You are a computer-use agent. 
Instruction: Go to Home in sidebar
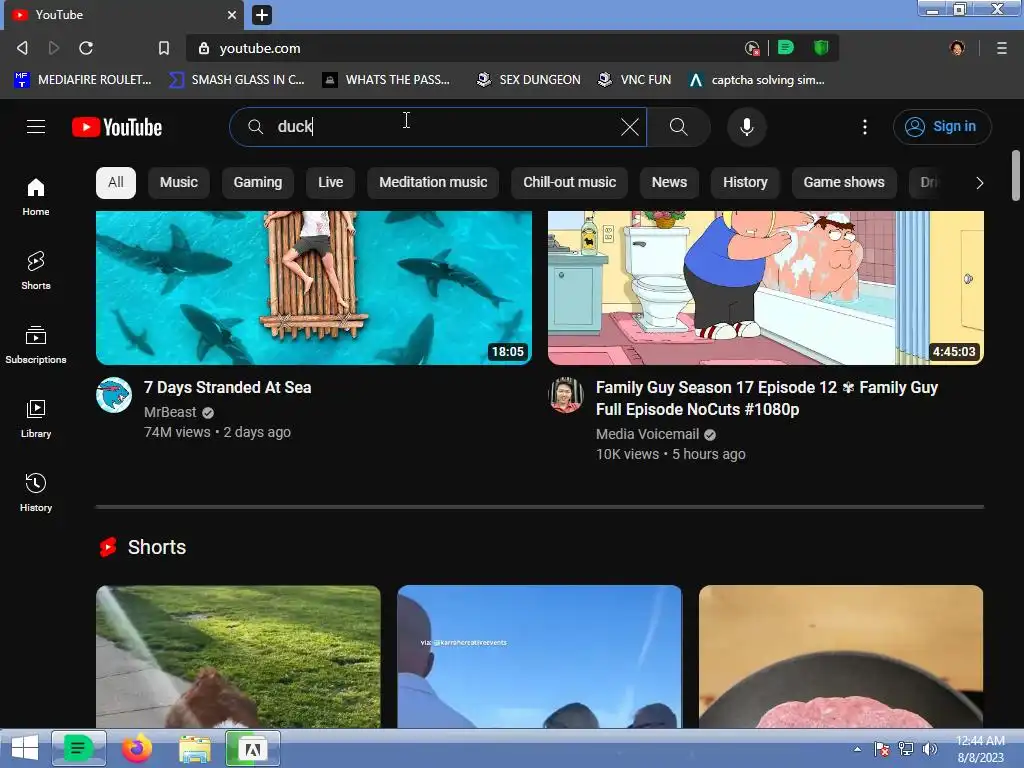tap(36, 197)
